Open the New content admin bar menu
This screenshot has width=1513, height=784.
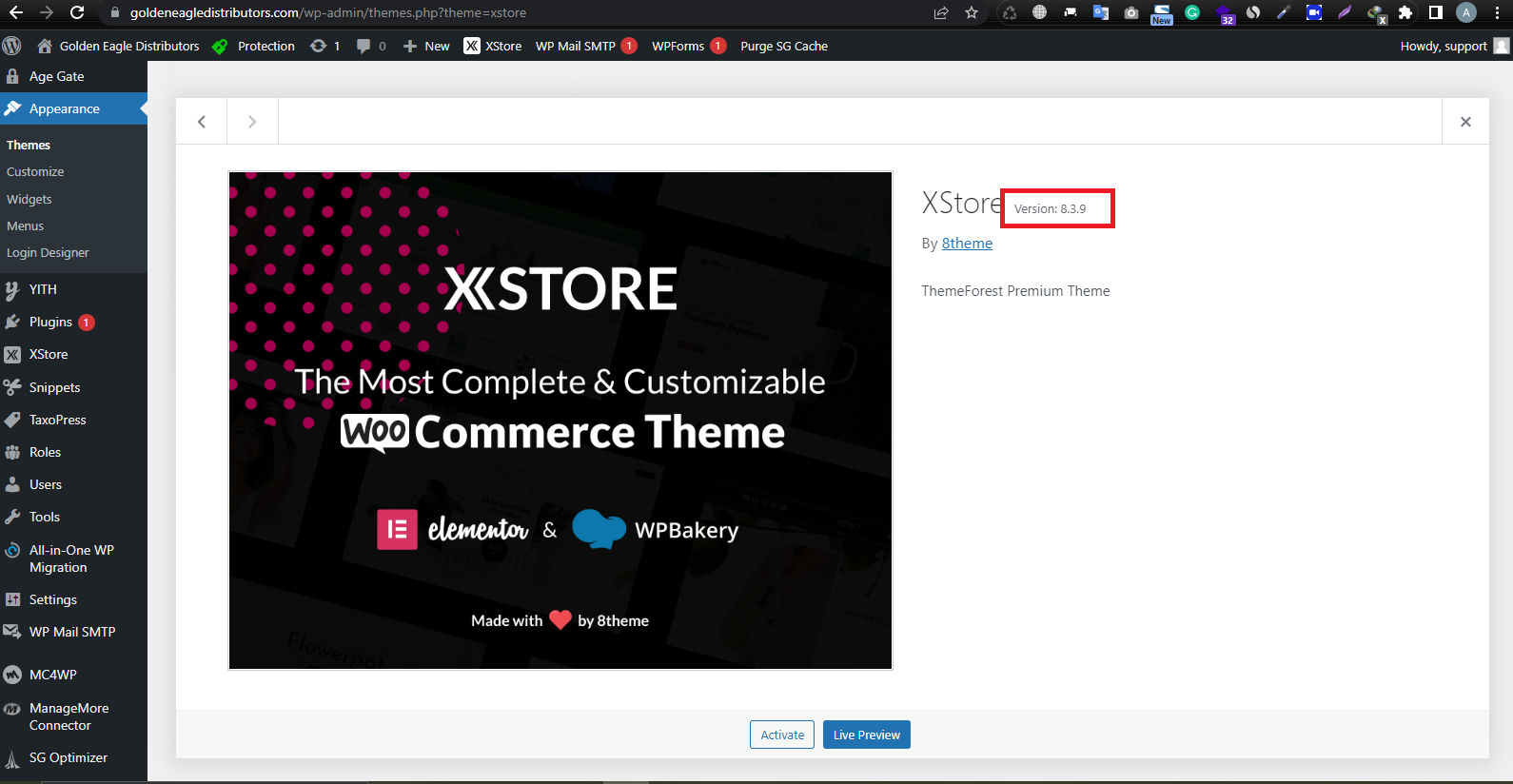426,46
